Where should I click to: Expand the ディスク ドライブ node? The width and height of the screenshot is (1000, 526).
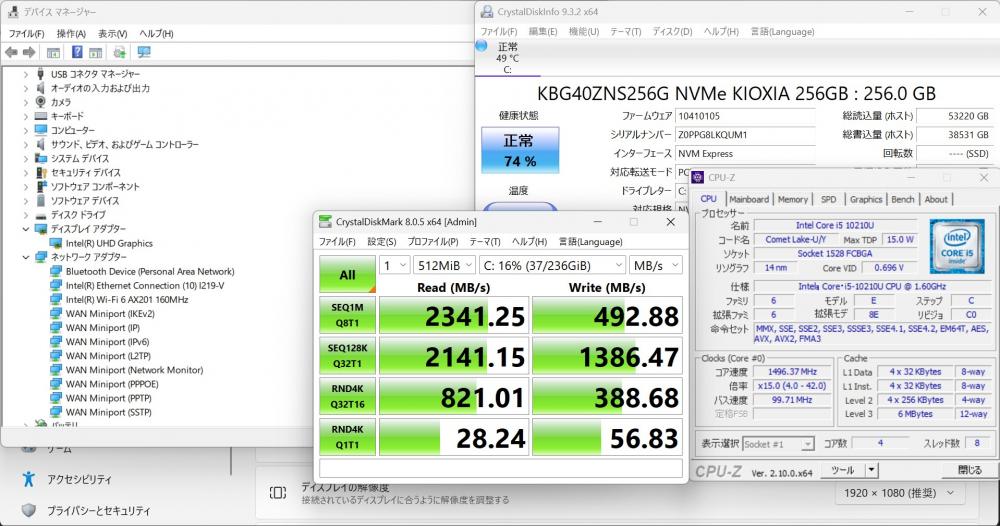[26, 215]
